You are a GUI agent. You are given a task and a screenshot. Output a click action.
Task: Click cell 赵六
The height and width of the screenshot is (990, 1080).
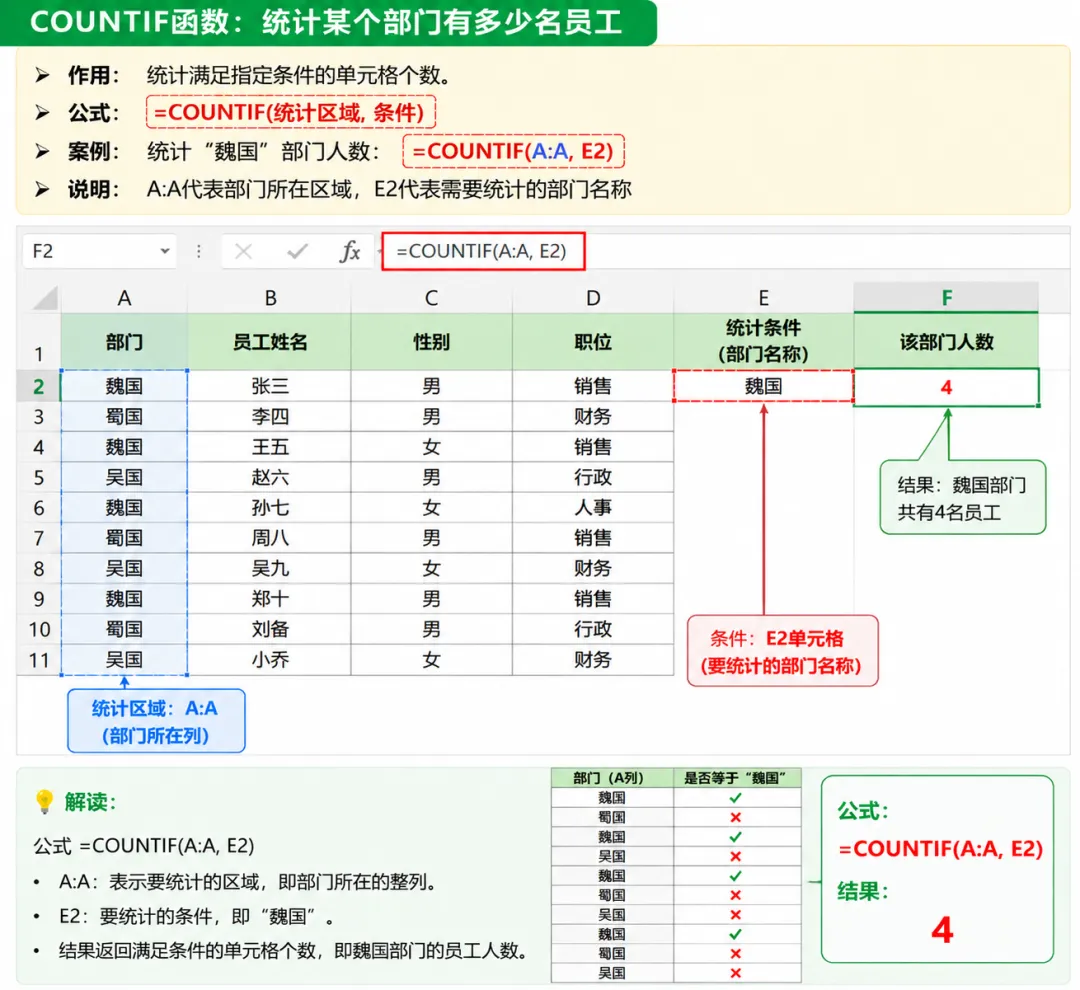[x=270, y=477]
